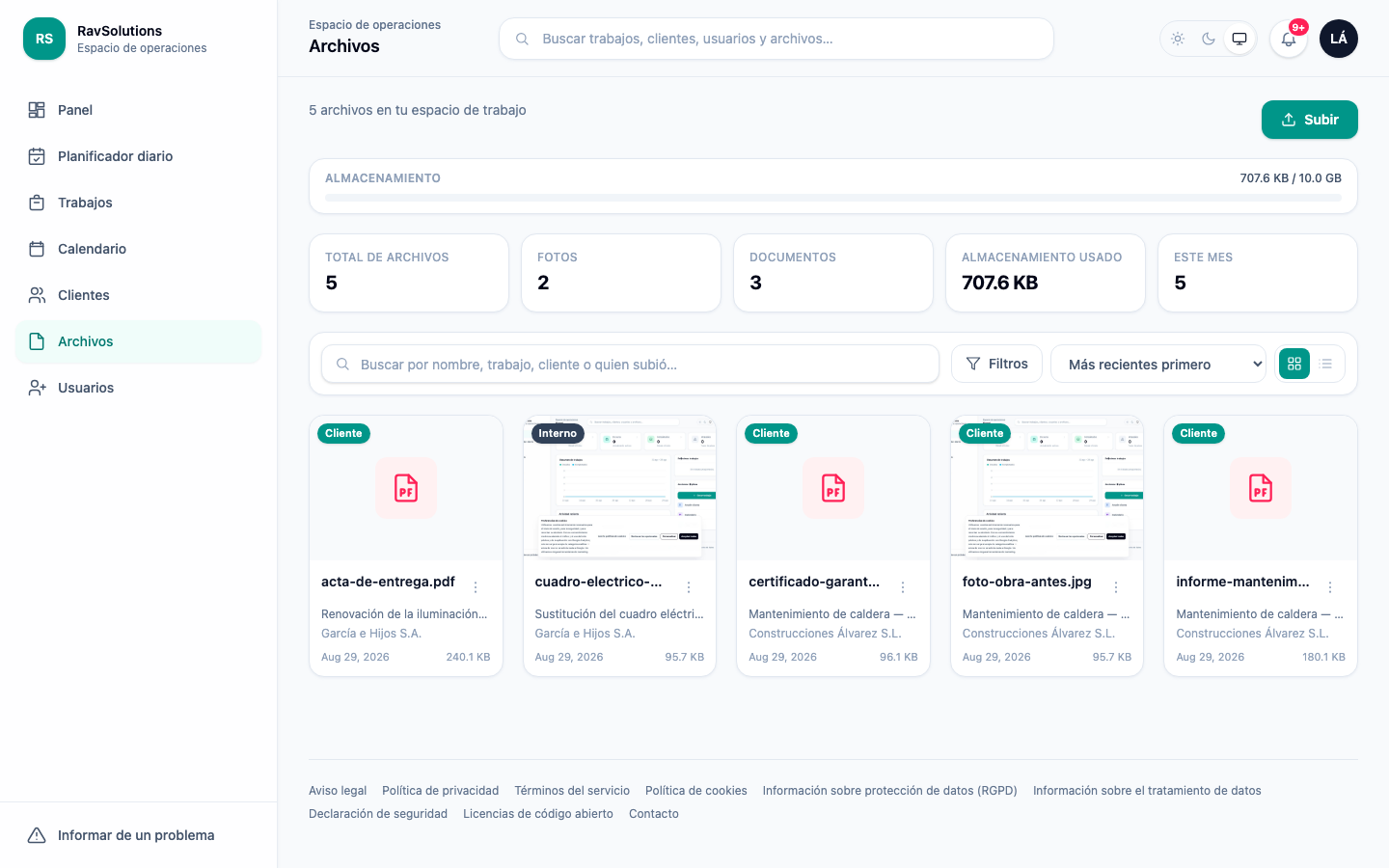Click PDF icon of acta-de-entrega.pdf

(x=406, y=488)
